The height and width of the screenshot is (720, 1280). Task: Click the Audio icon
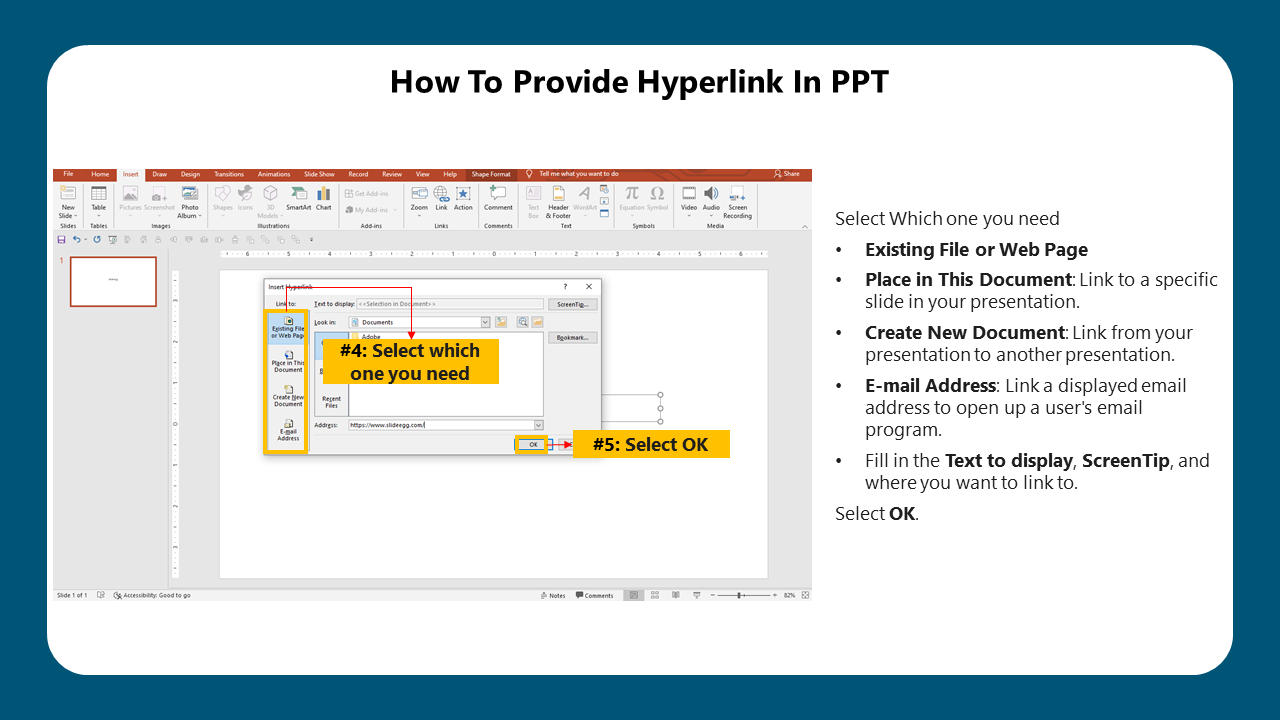(711, 193)
